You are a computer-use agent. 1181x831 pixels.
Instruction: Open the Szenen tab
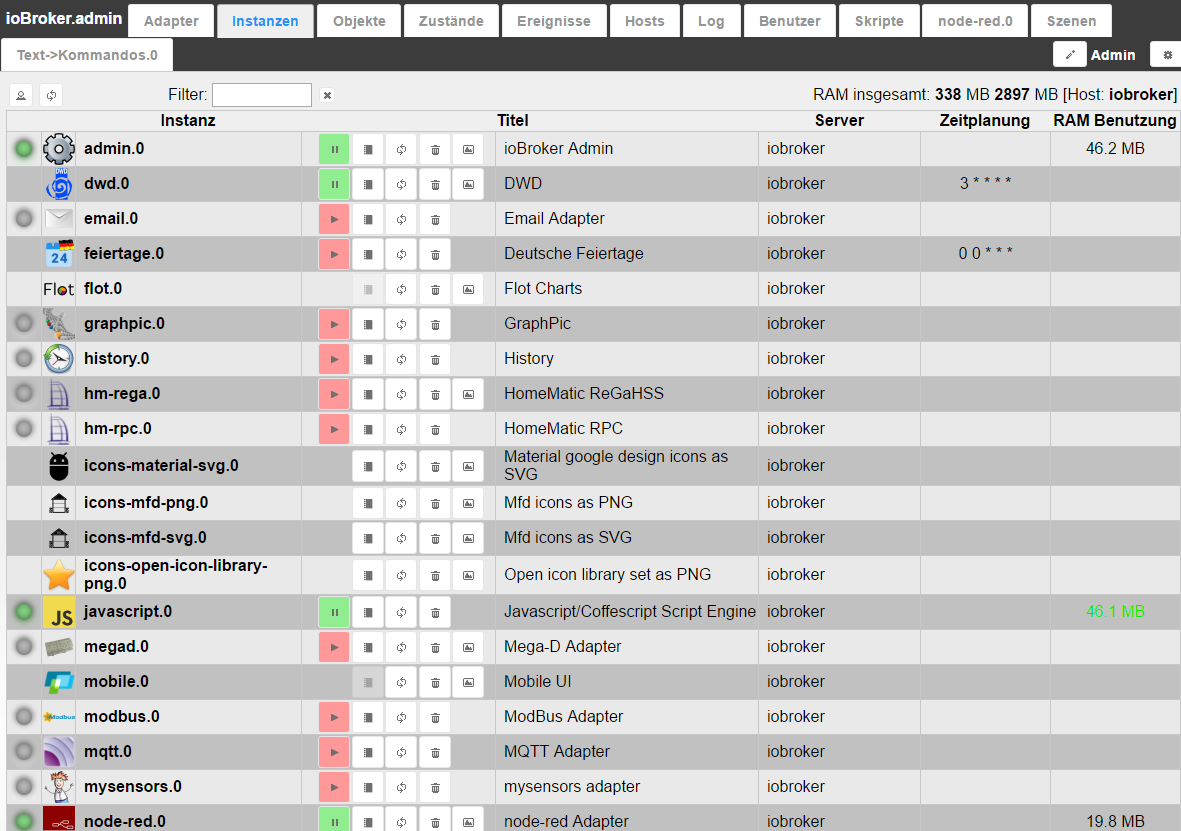coord(1071,21)
